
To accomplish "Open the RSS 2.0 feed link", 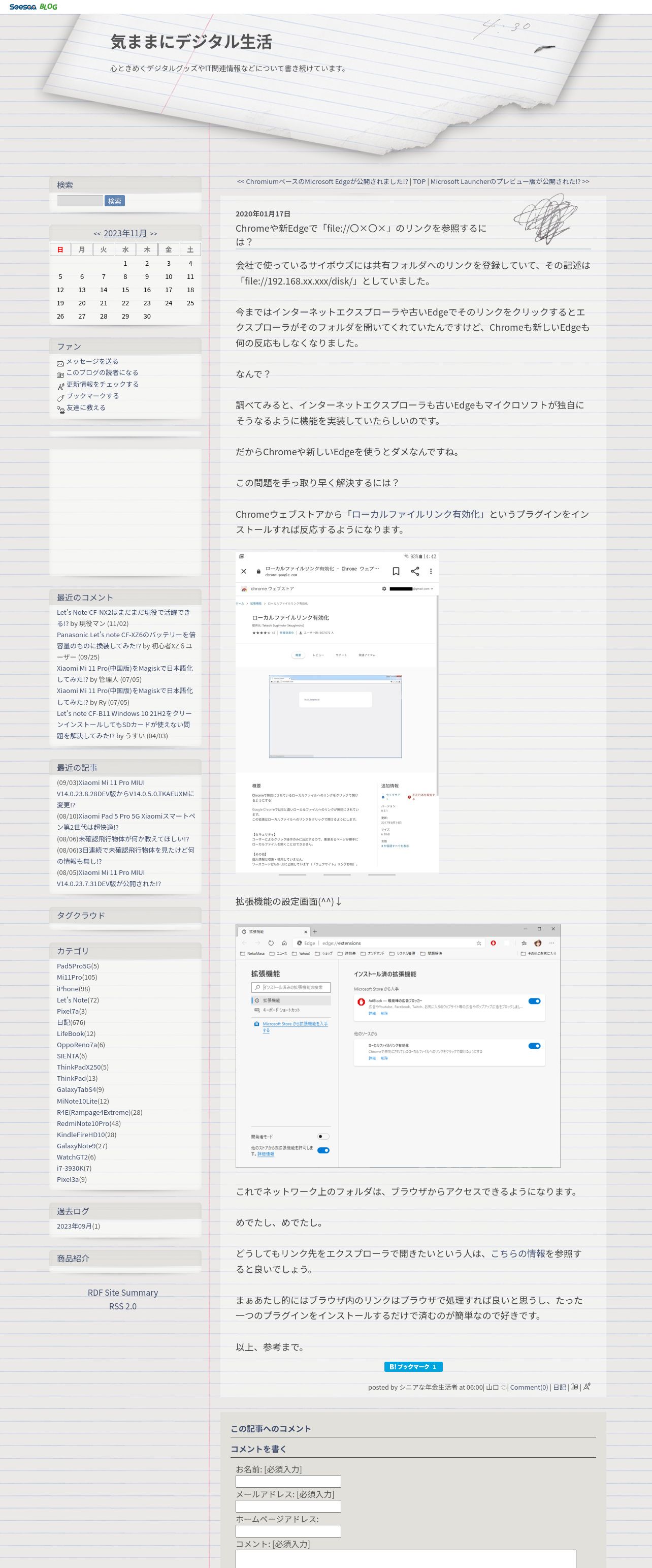I will (x=123, y=1306).
